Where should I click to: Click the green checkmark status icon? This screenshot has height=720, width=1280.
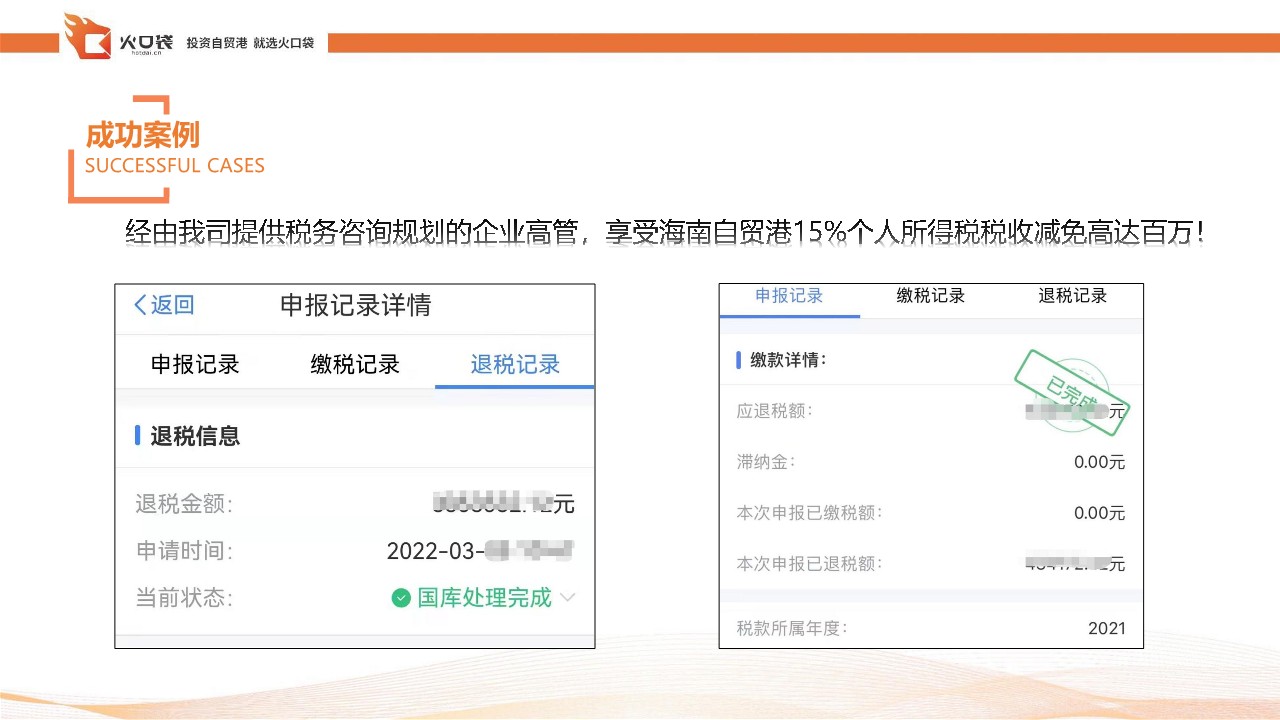click(401, 598)
